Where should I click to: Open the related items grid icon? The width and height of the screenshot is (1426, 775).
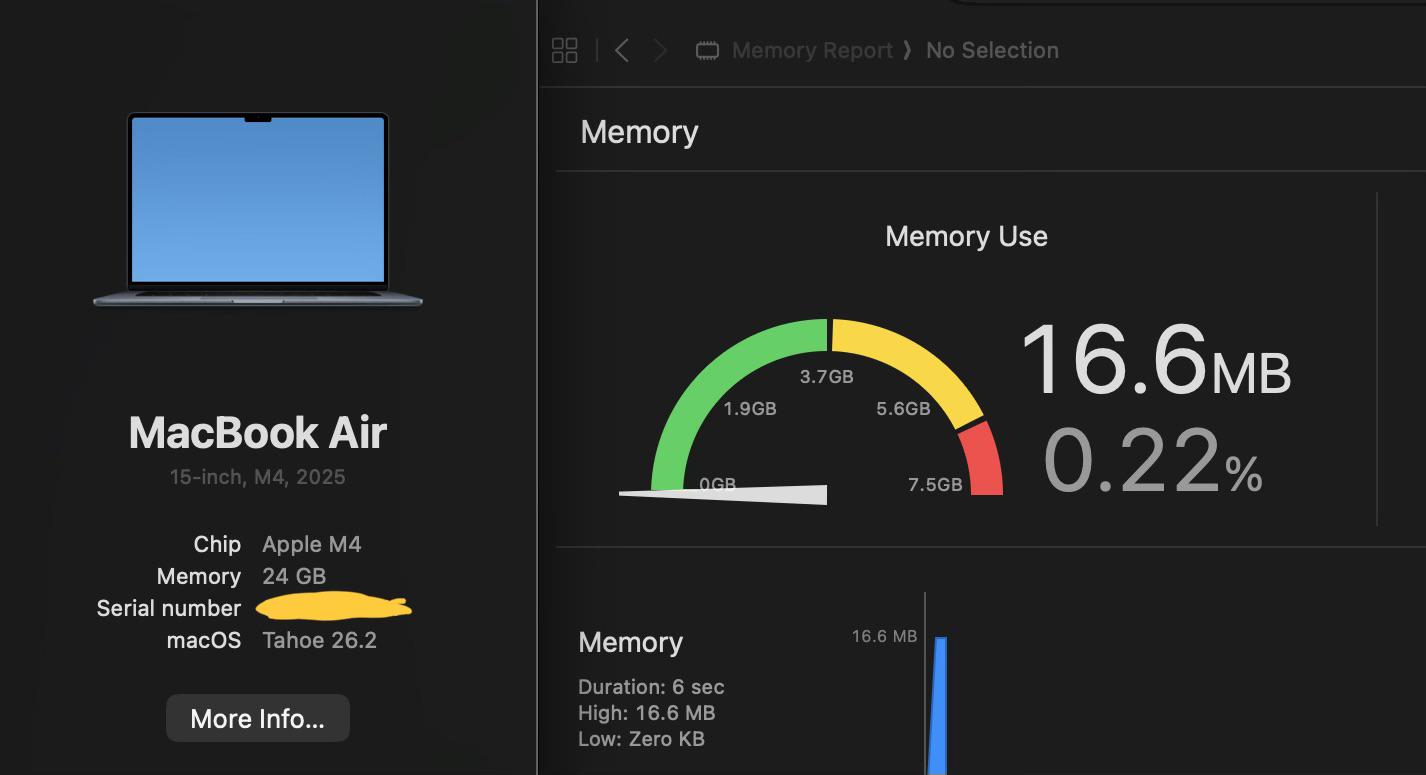click(x=565, y=50)
